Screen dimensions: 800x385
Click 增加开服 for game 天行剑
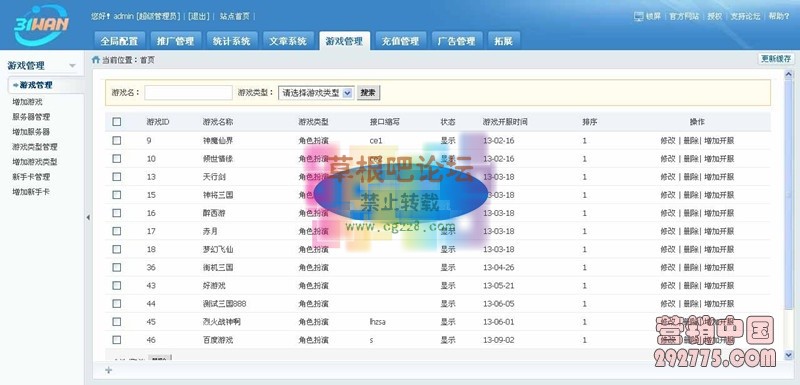coord(719,176)
